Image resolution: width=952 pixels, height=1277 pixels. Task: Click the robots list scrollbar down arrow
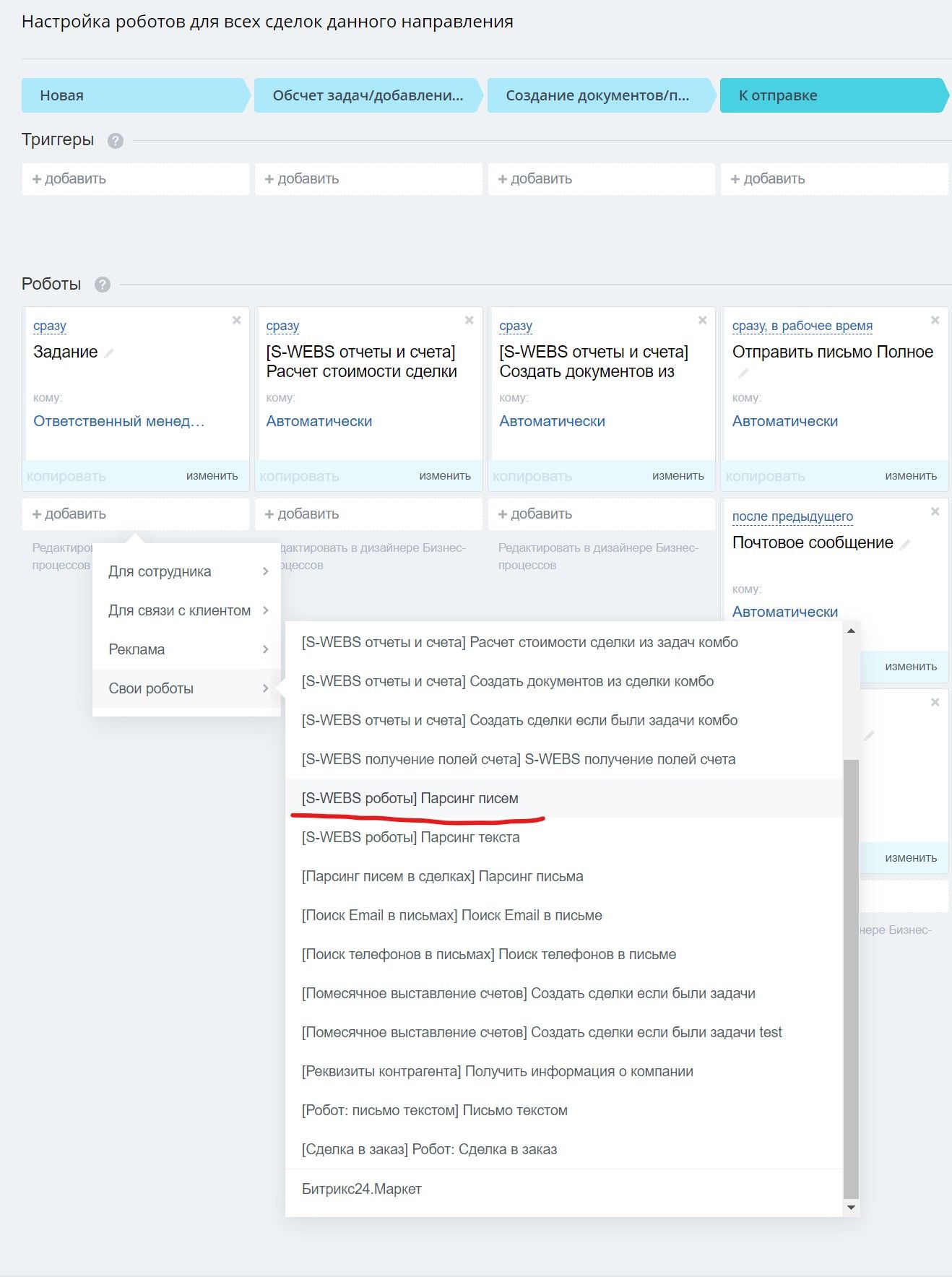pos(851,1208)
